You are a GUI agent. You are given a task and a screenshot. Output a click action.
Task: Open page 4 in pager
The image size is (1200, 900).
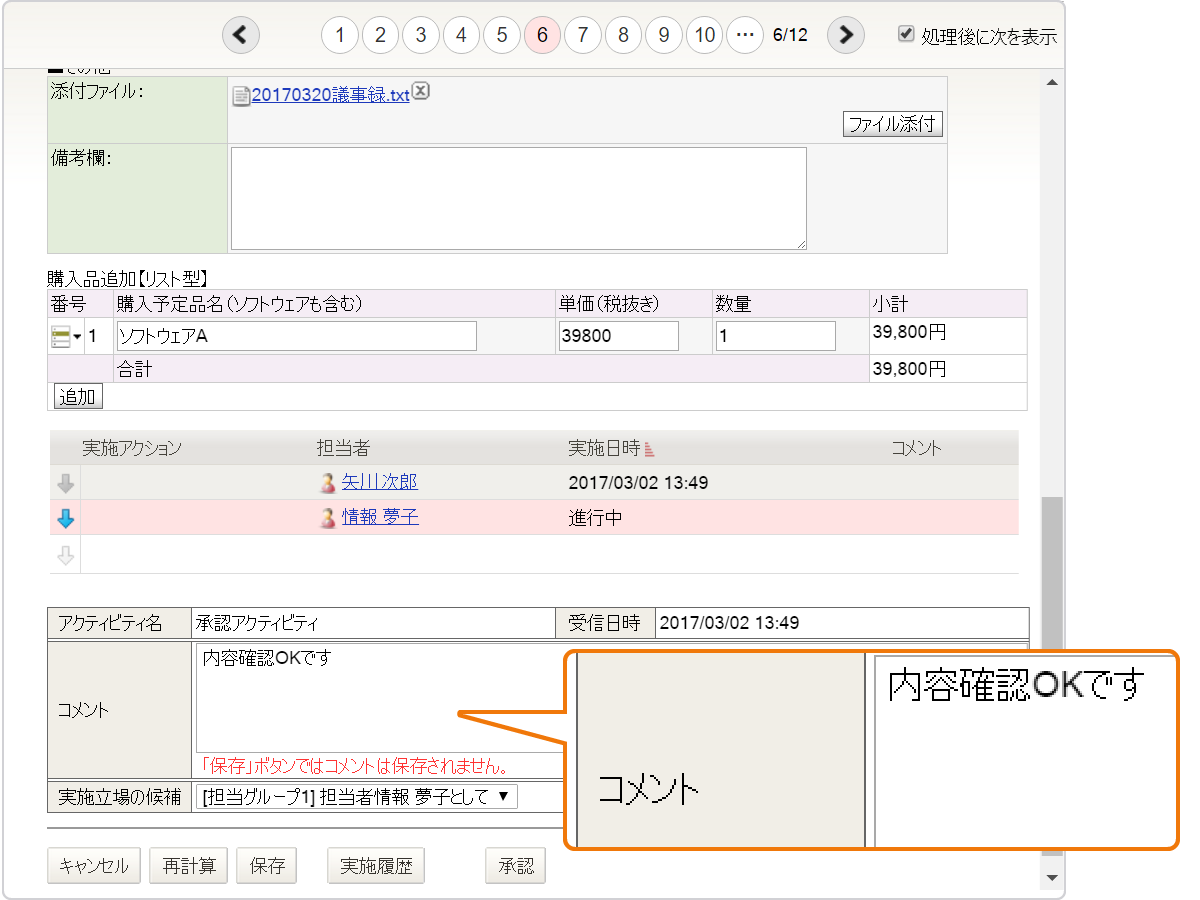461,35
